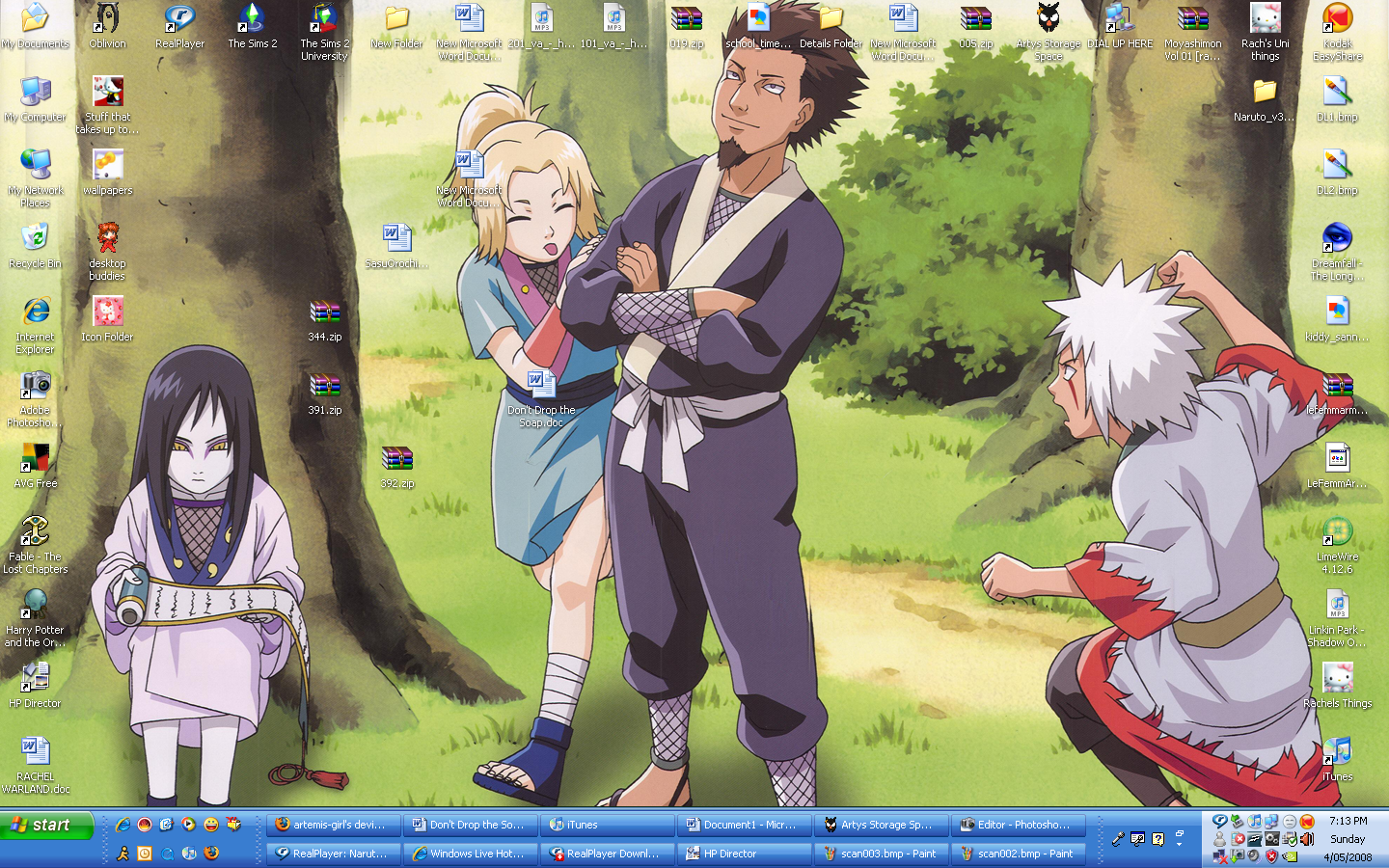Open the Naruto_v3 folder icon

[1265, 99]
